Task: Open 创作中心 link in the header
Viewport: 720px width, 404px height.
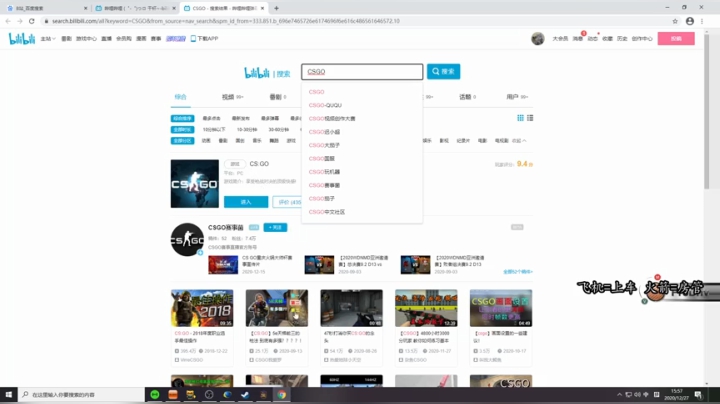Action: coord(642,39)
